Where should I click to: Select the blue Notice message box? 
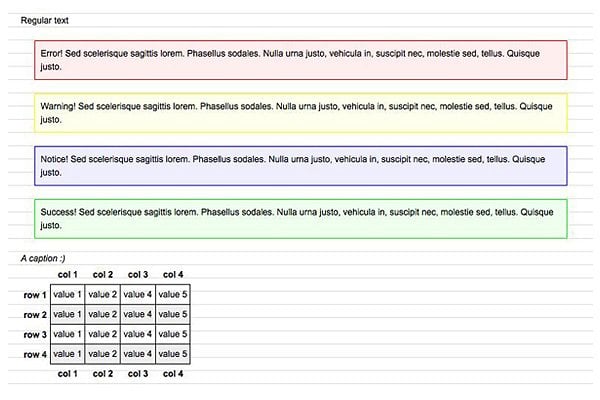click(x=300, y=165)
